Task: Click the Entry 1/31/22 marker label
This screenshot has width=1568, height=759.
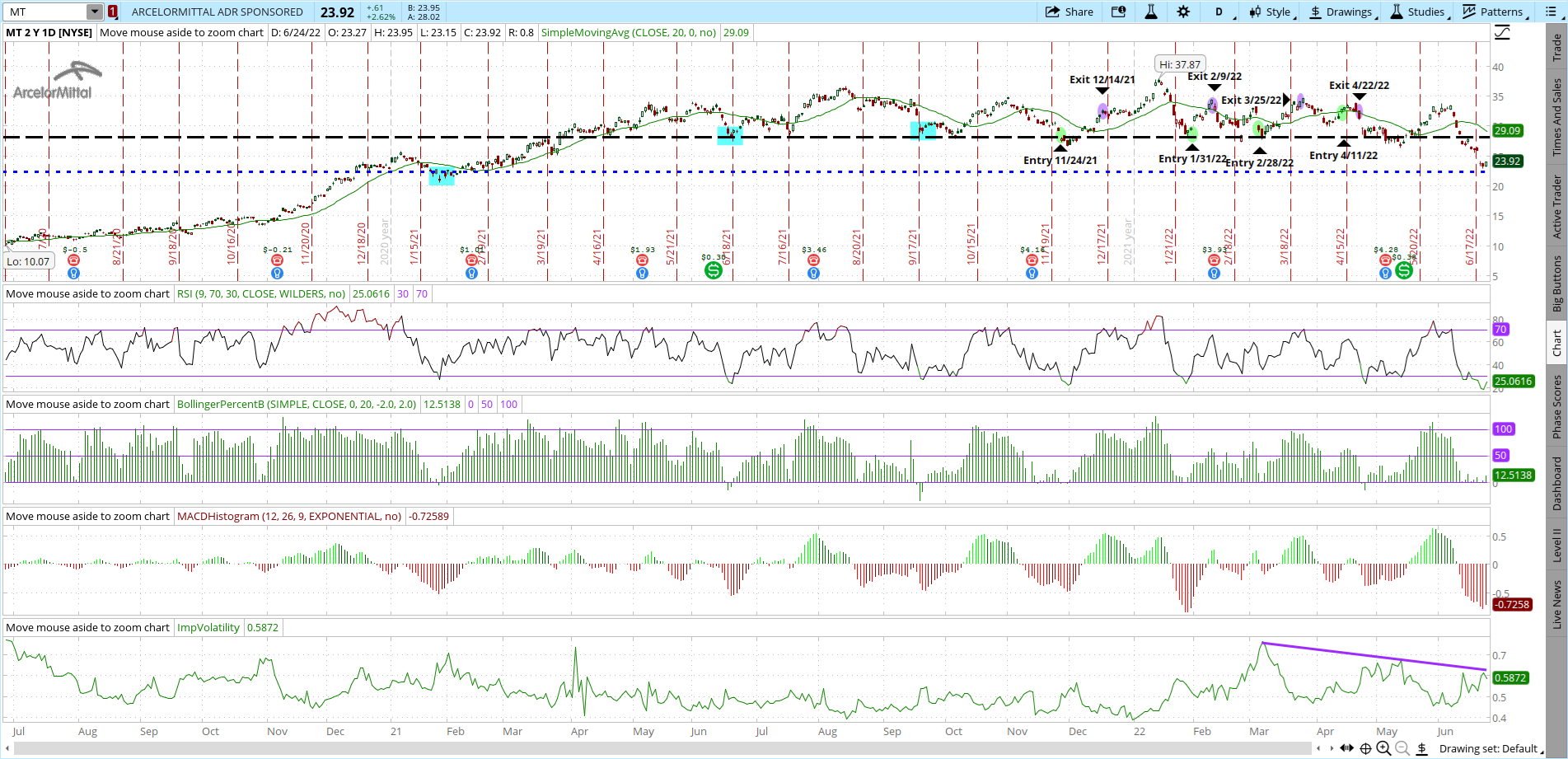Action: pyautogui.click(x=1193, y=159)
